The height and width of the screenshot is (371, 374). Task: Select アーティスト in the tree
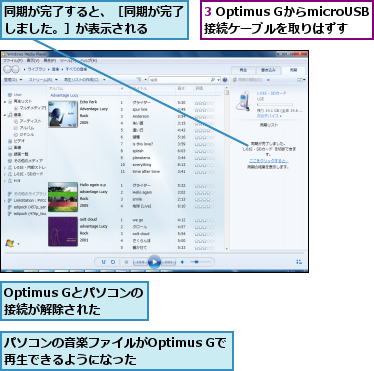coord(27,121)
